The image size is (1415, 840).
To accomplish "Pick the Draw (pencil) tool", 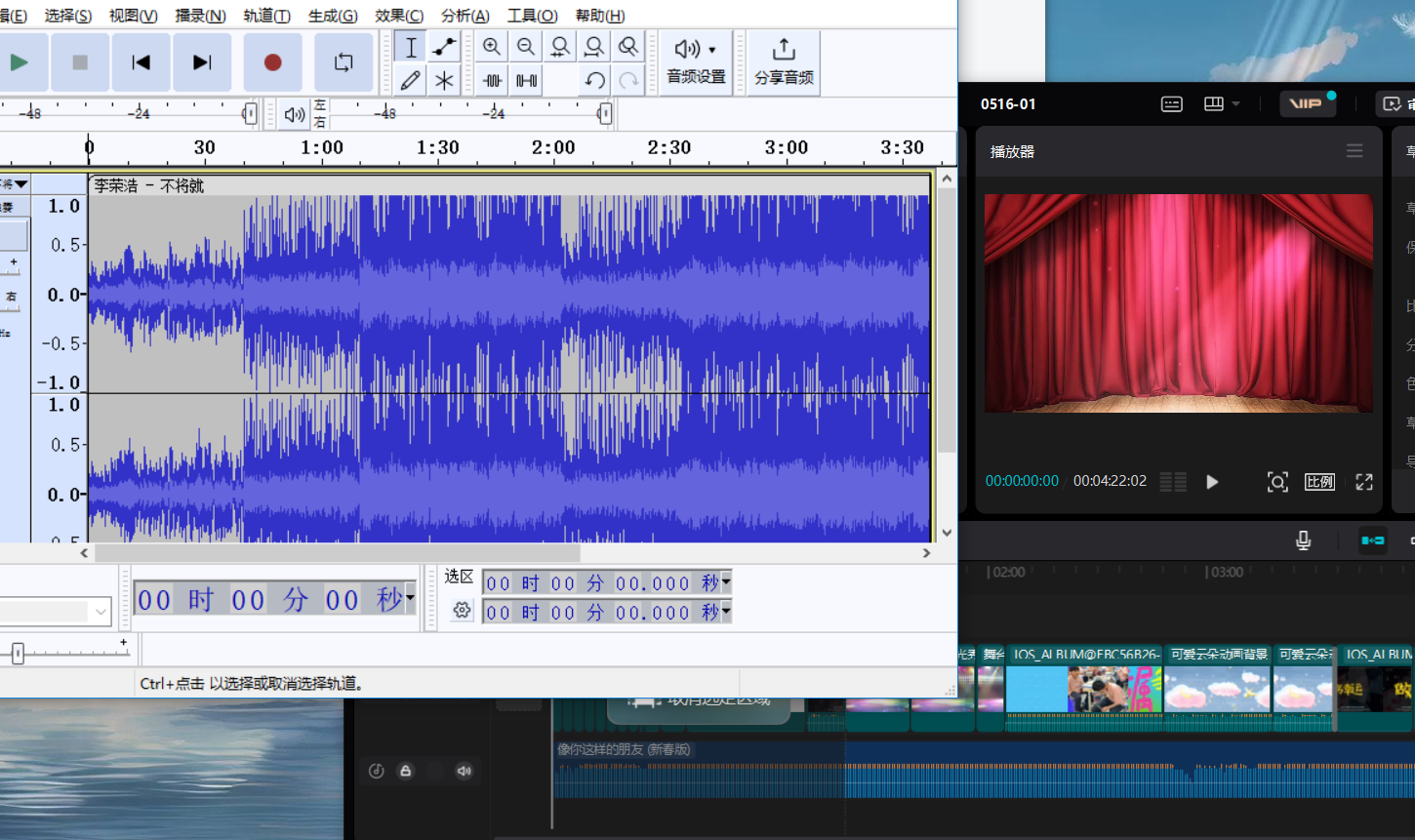I will coord(411,80).
